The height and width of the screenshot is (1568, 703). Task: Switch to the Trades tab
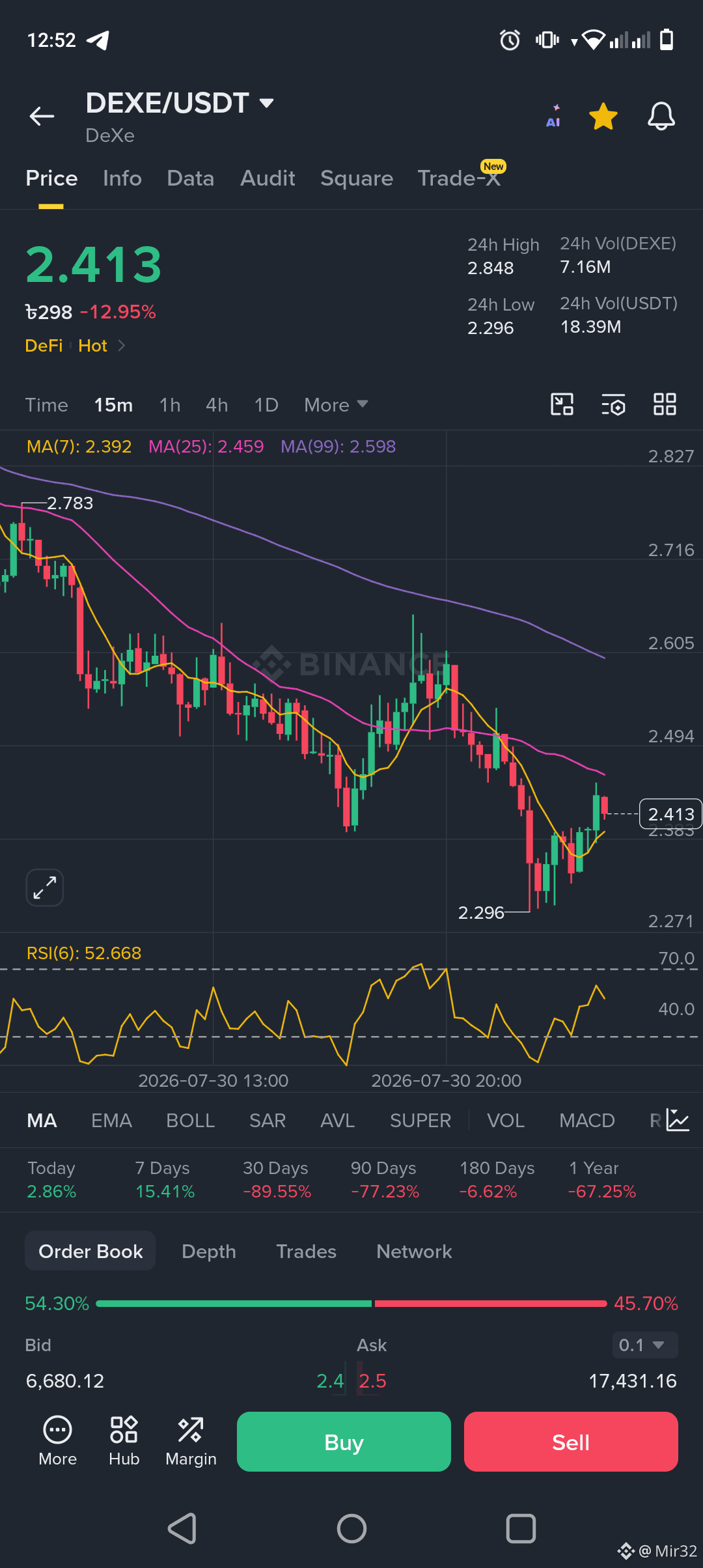(306, 1251)
